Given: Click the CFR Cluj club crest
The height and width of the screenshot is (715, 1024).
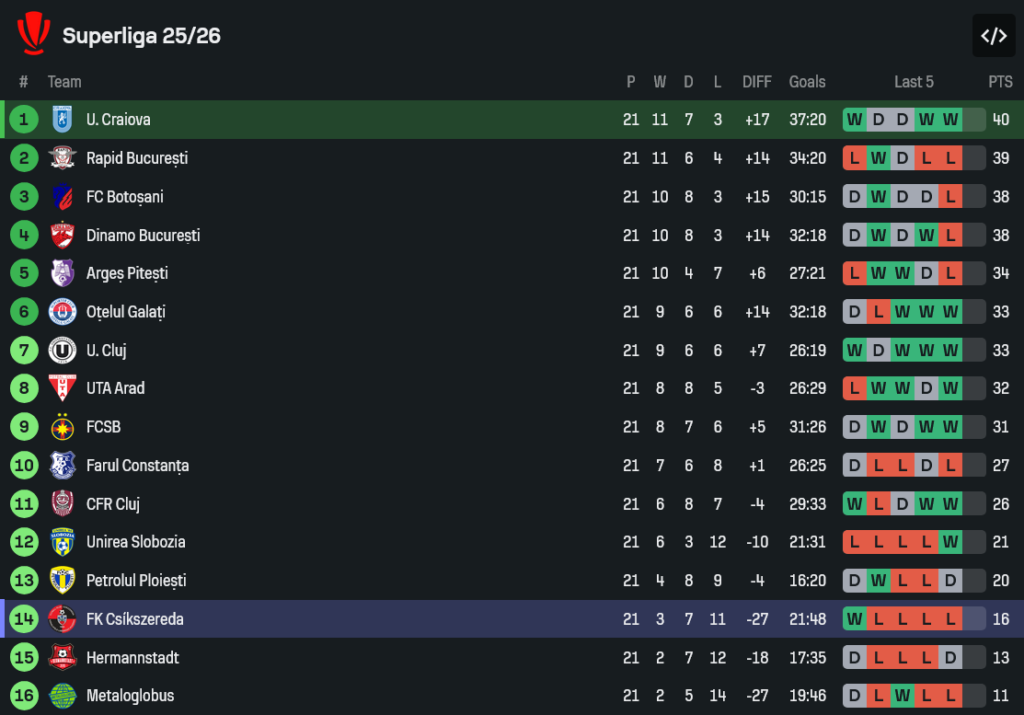Looking at the screenshot, I should [x=62, y=504].
